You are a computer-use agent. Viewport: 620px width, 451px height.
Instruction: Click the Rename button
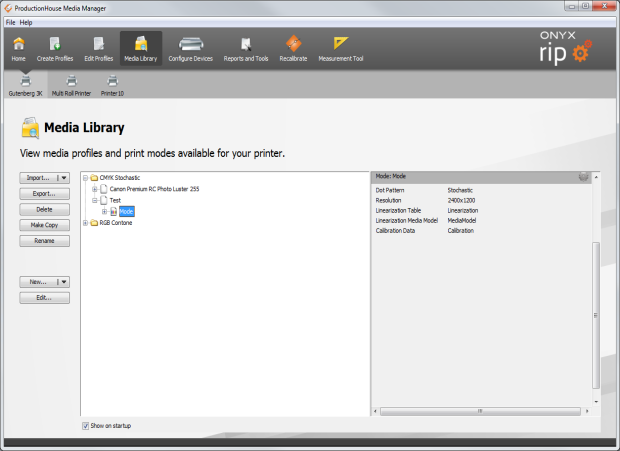tap(45, 241)
